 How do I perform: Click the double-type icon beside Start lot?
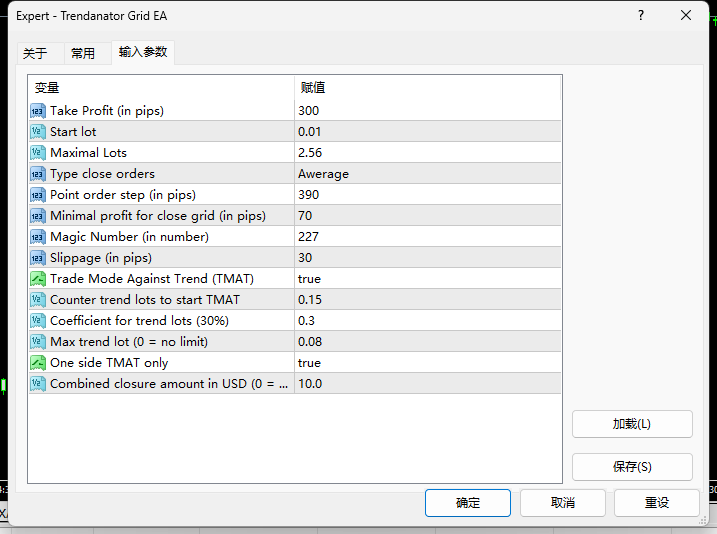tap(38, 132)
